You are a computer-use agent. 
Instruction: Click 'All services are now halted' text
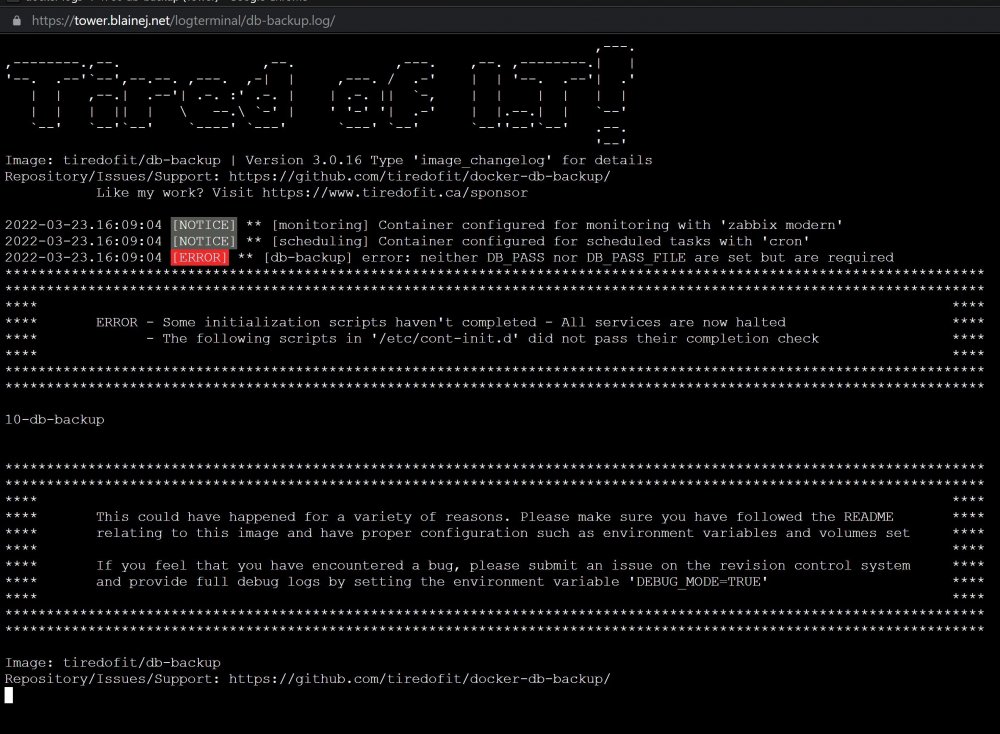coord(673,322)
